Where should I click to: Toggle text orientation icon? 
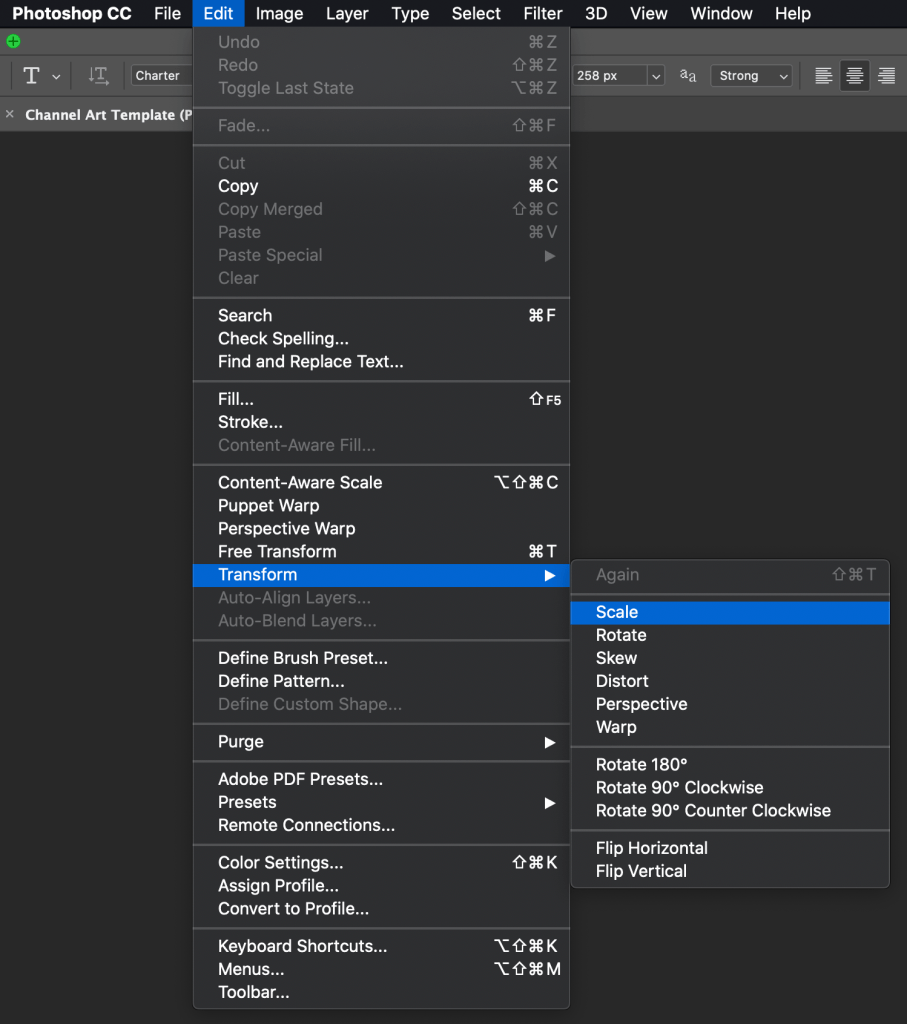click(x=98, y=76)
